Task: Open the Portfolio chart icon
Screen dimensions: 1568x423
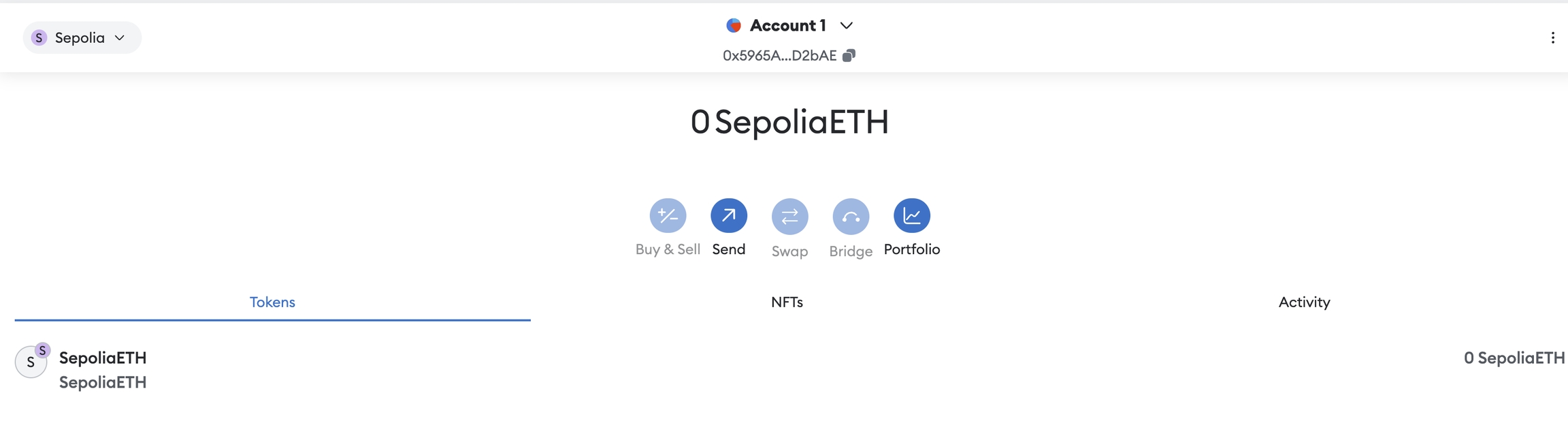Action: pos(912,216)
